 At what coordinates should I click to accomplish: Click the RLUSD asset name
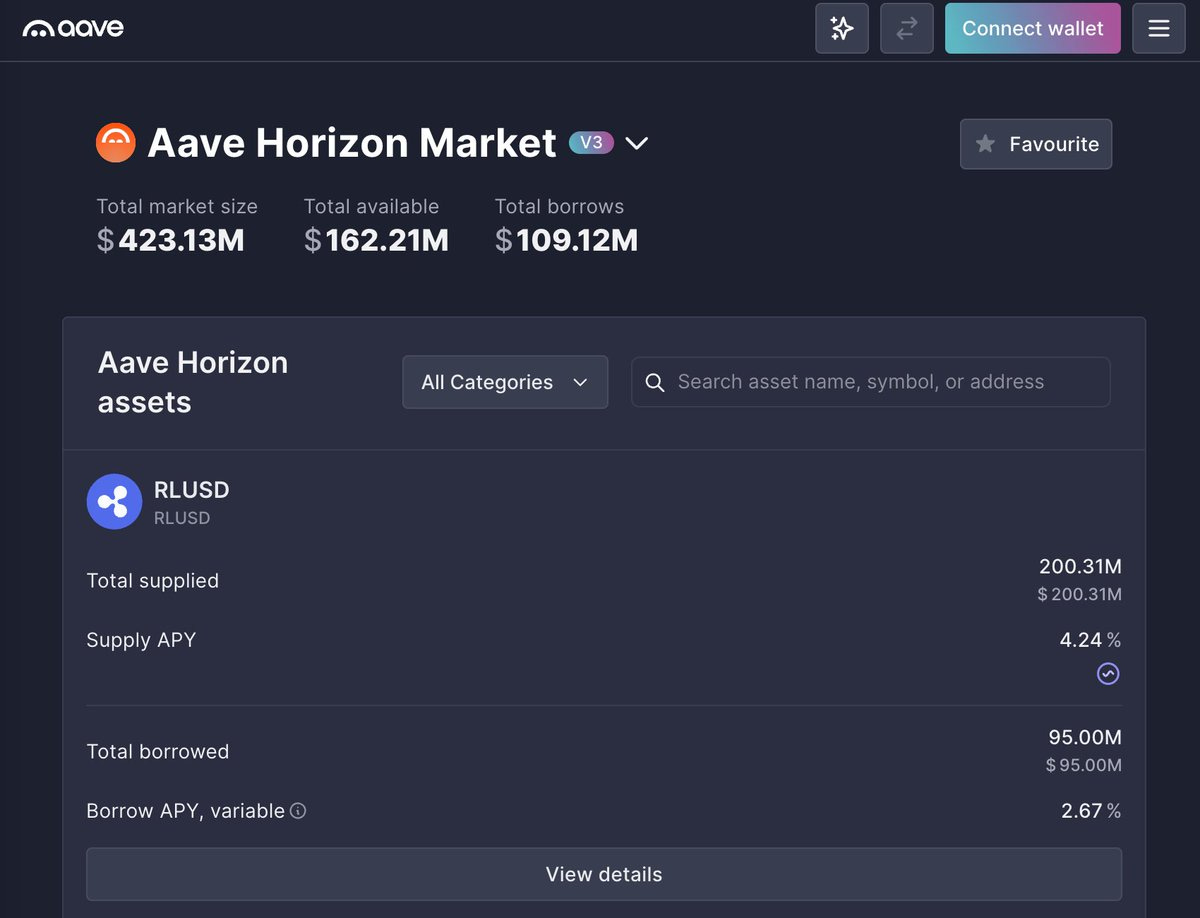click(192, 490)
